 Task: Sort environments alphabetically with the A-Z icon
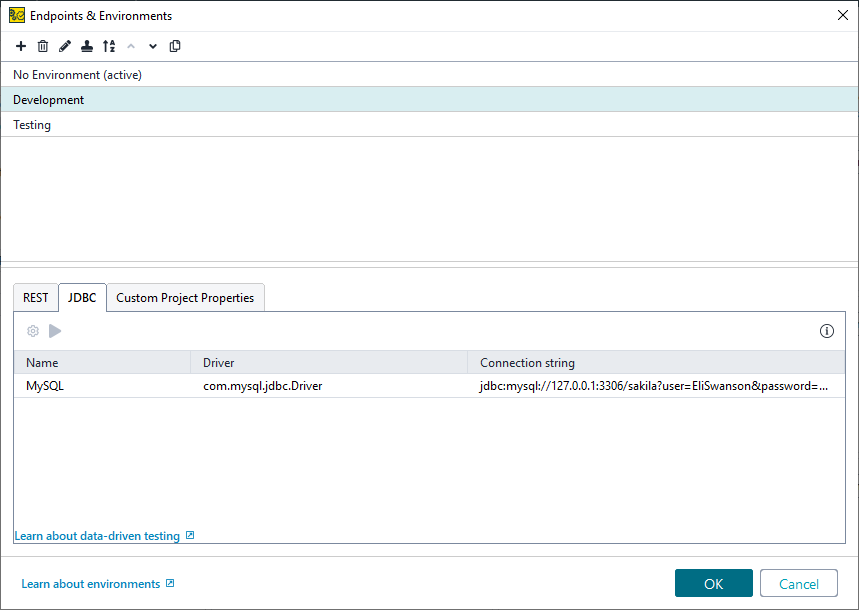tap(109, 46)
